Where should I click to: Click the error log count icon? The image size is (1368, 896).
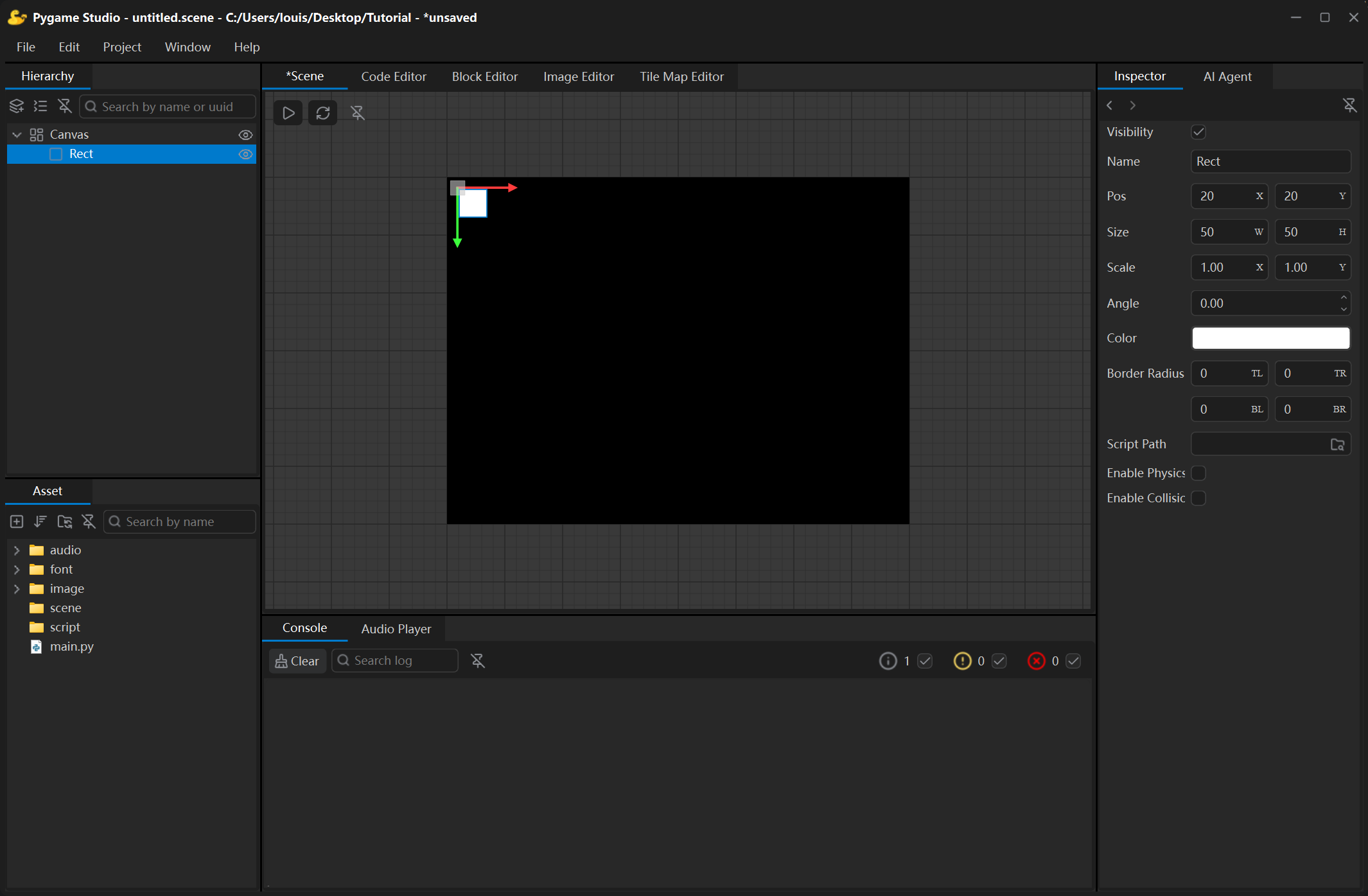[x=1037, y=661]
